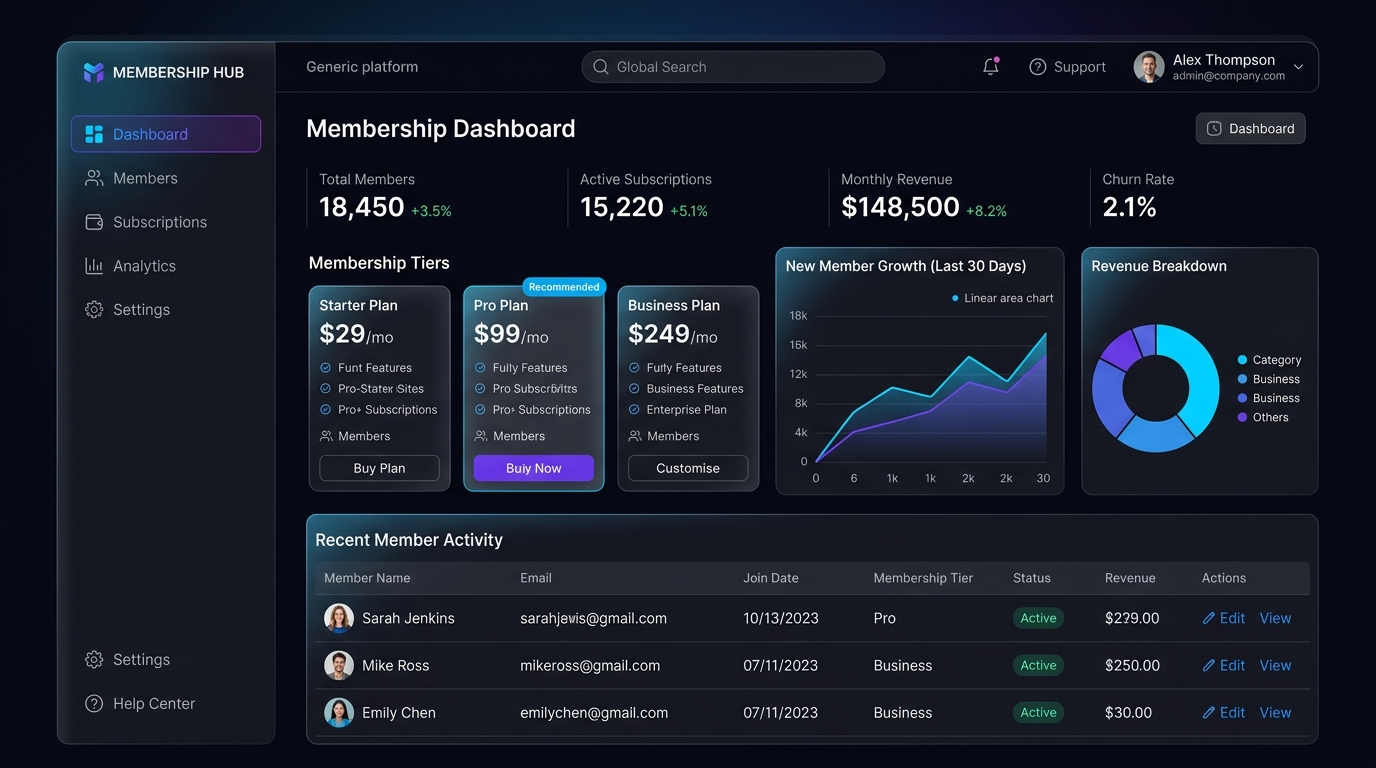This screenshot has width=1376, height=768.
Task: Click the Help Center question icon
Action: (x=94, y=704)
